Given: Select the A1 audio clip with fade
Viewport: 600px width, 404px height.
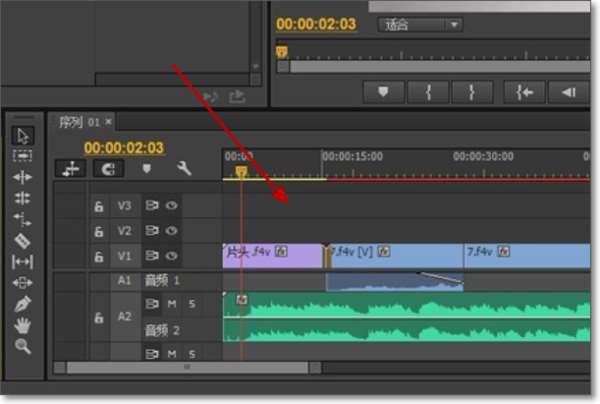Looking at the screenshot, I should pos(395,282).
